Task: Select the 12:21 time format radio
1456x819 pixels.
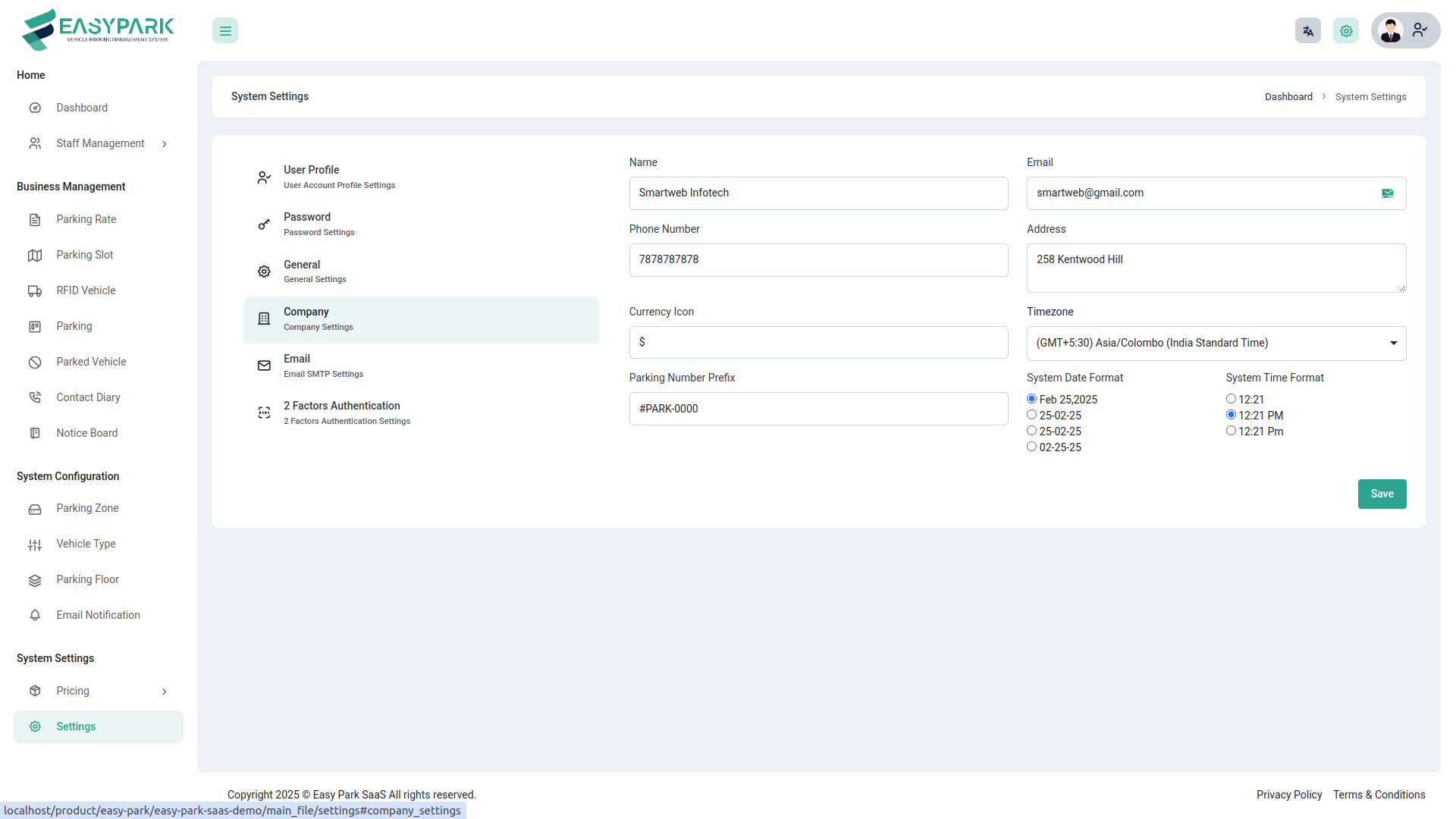Action: (x=1231, y=399)
